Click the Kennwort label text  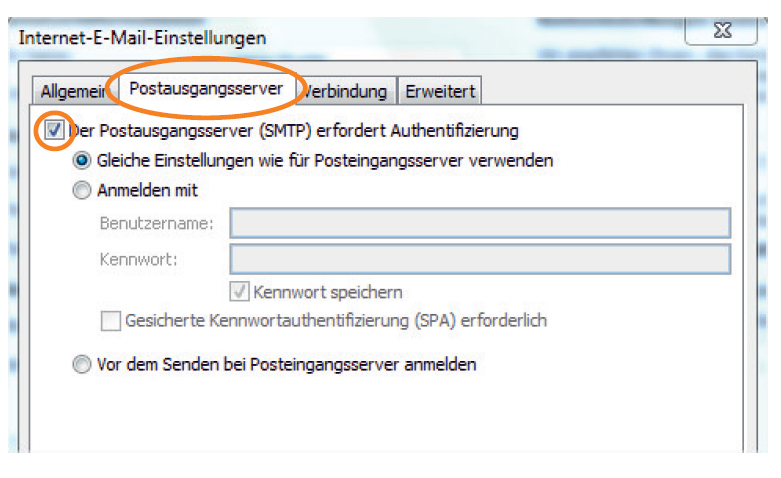point(138,259)
